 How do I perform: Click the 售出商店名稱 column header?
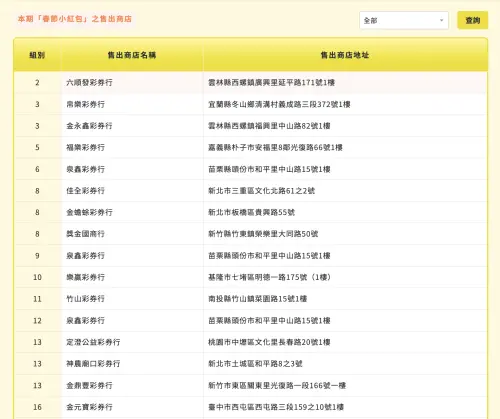point(132,55)
